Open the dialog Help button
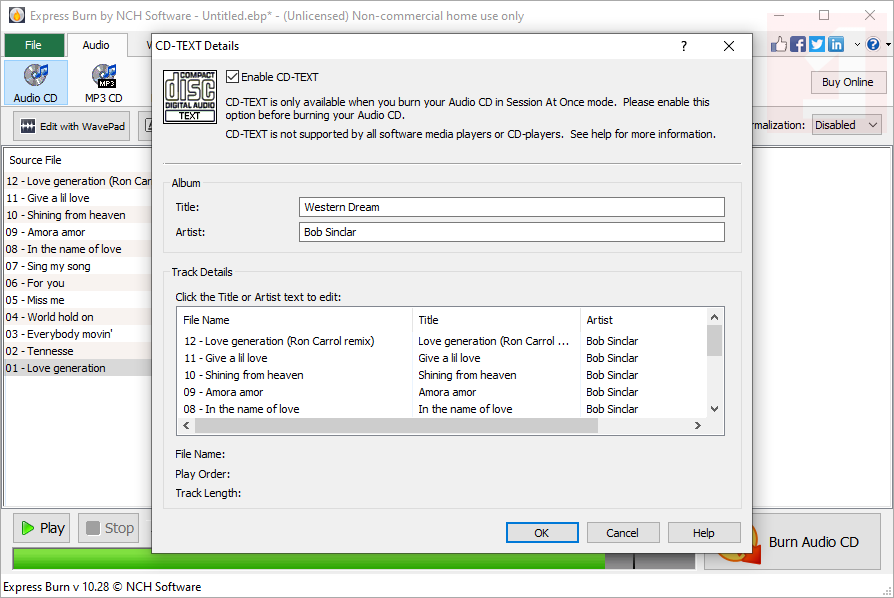Image resolution: width=894 pixels, height=598 pixels. tap(704, 532)
